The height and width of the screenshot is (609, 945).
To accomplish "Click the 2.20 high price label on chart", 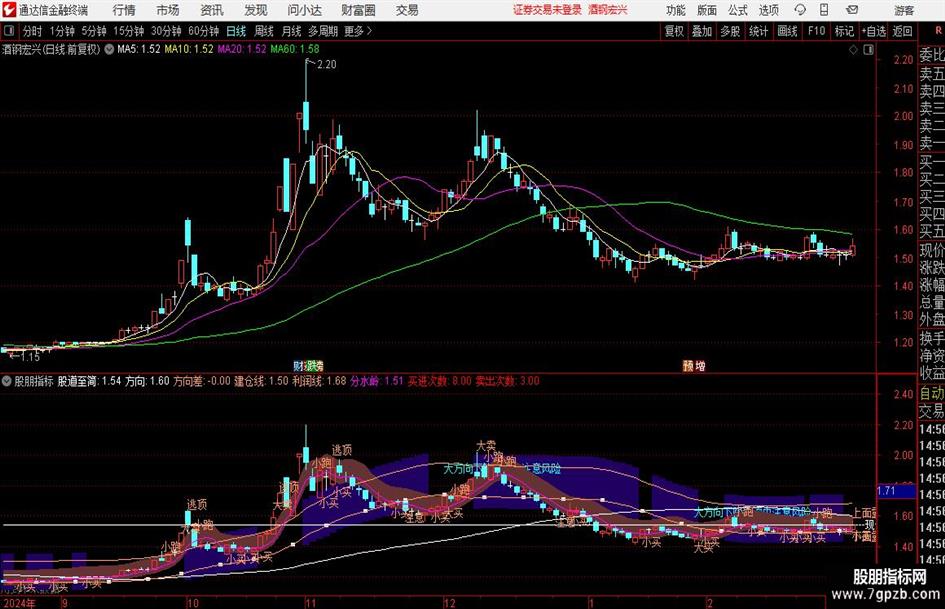I will [x=326, y=65].
